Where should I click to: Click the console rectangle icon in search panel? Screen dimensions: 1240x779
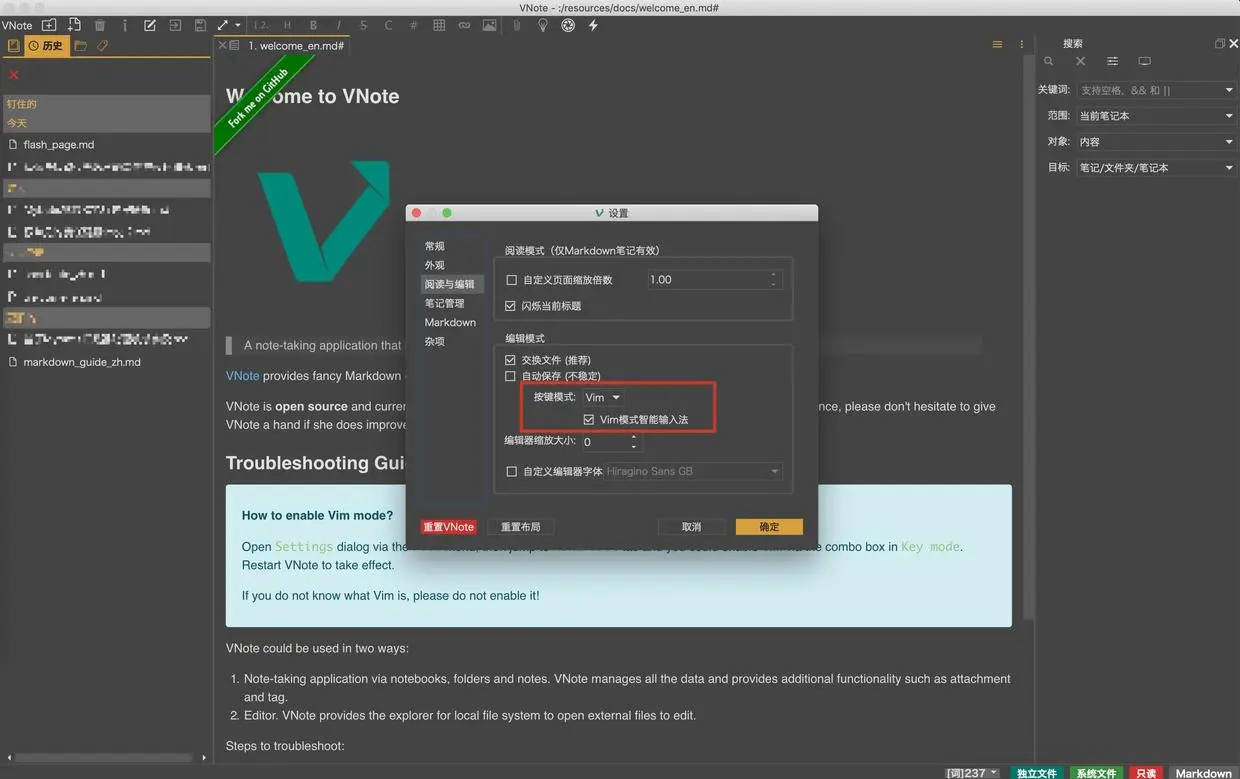point(1144,62)
